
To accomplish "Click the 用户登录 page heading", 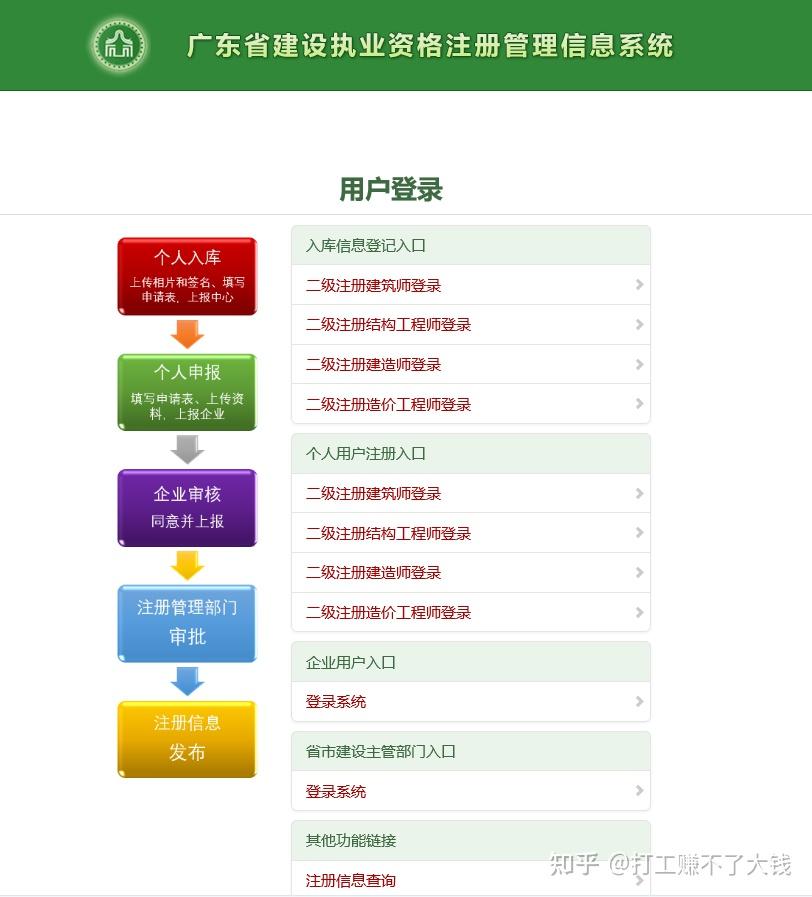I will (x=391, y=189).
